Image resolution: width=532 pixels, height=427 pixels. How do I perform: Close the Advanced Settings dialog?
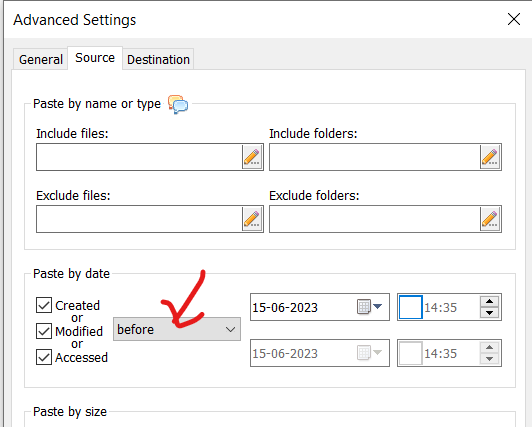[x=514, y=19]
